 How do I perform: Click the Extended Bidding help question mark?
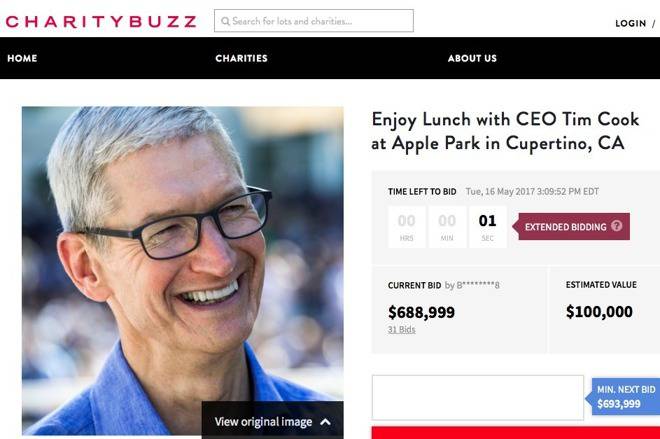tap(617, 226)
